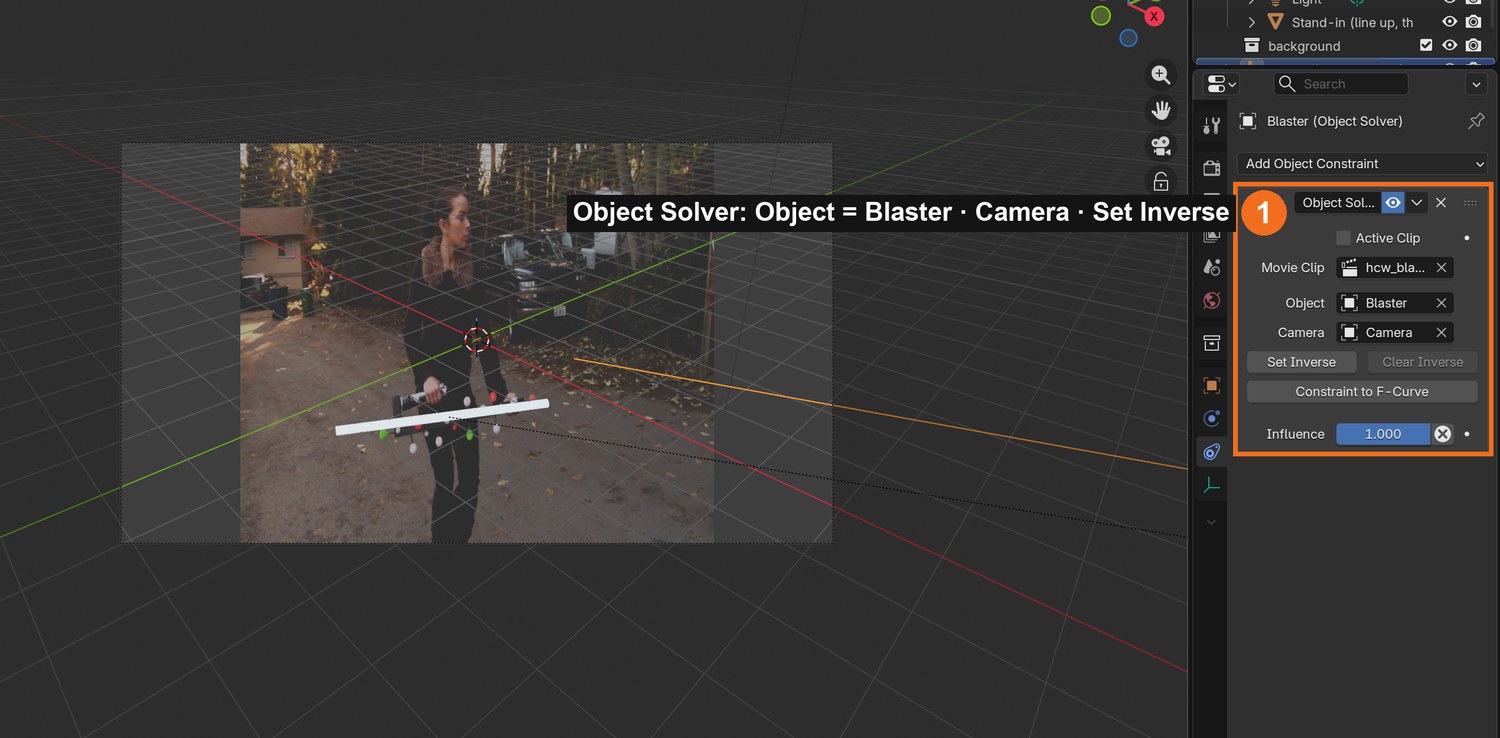The image size is (1500, 738).
Task: Enable the Active Clip checkbox
Action: tap(1343, 238)
